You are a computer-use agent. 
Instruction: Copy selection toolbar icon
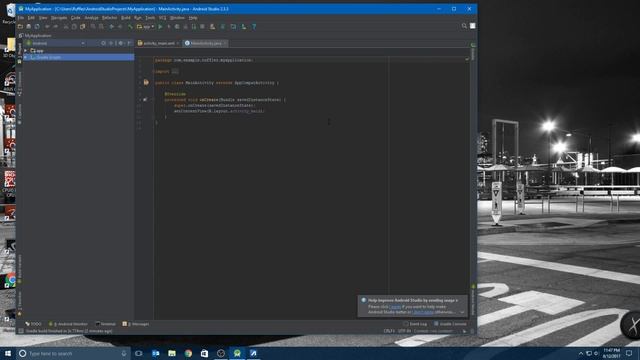74,27
